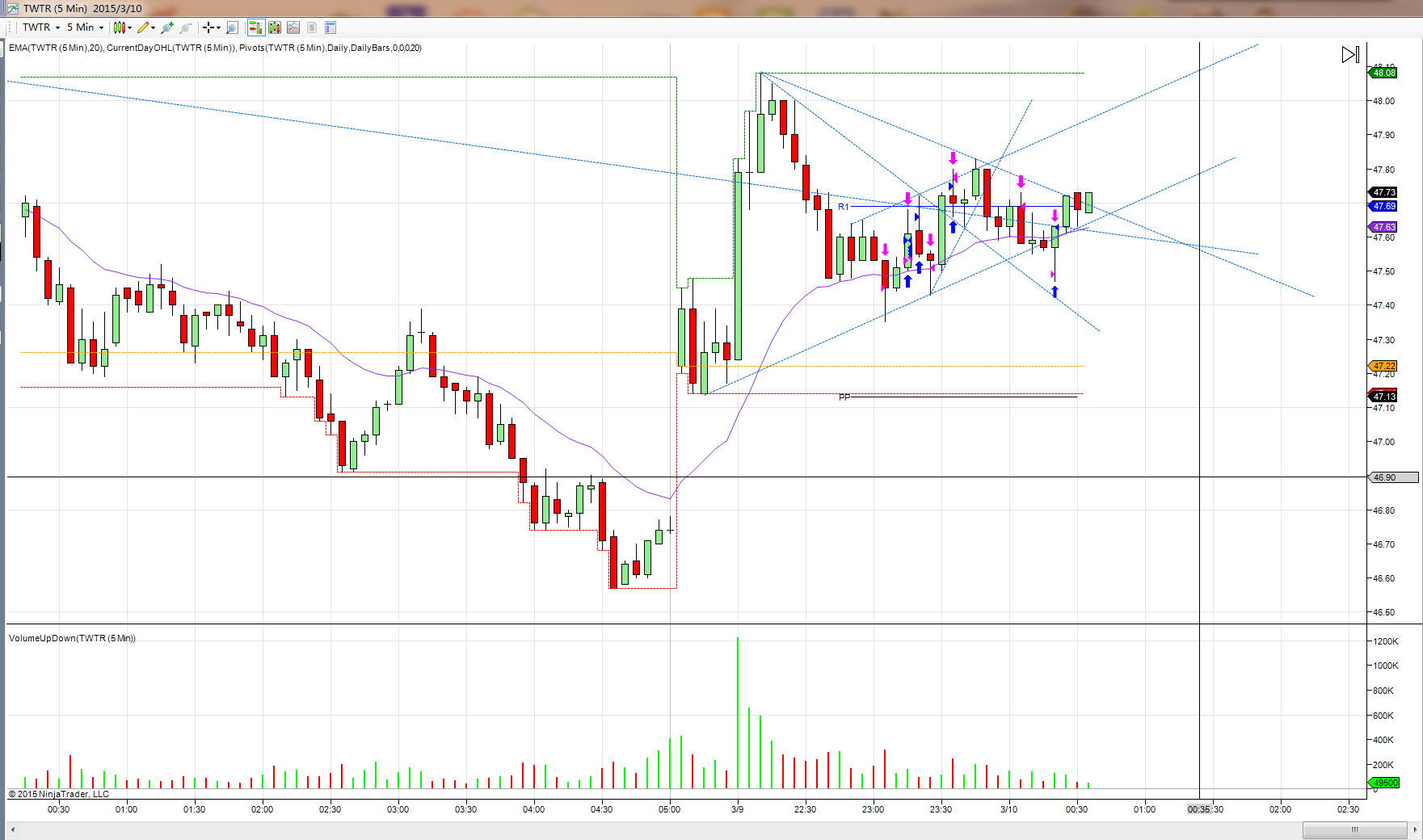Click the PP pivot label on chart
Viewport: 1423px width, 840px height.
(844, 397)
